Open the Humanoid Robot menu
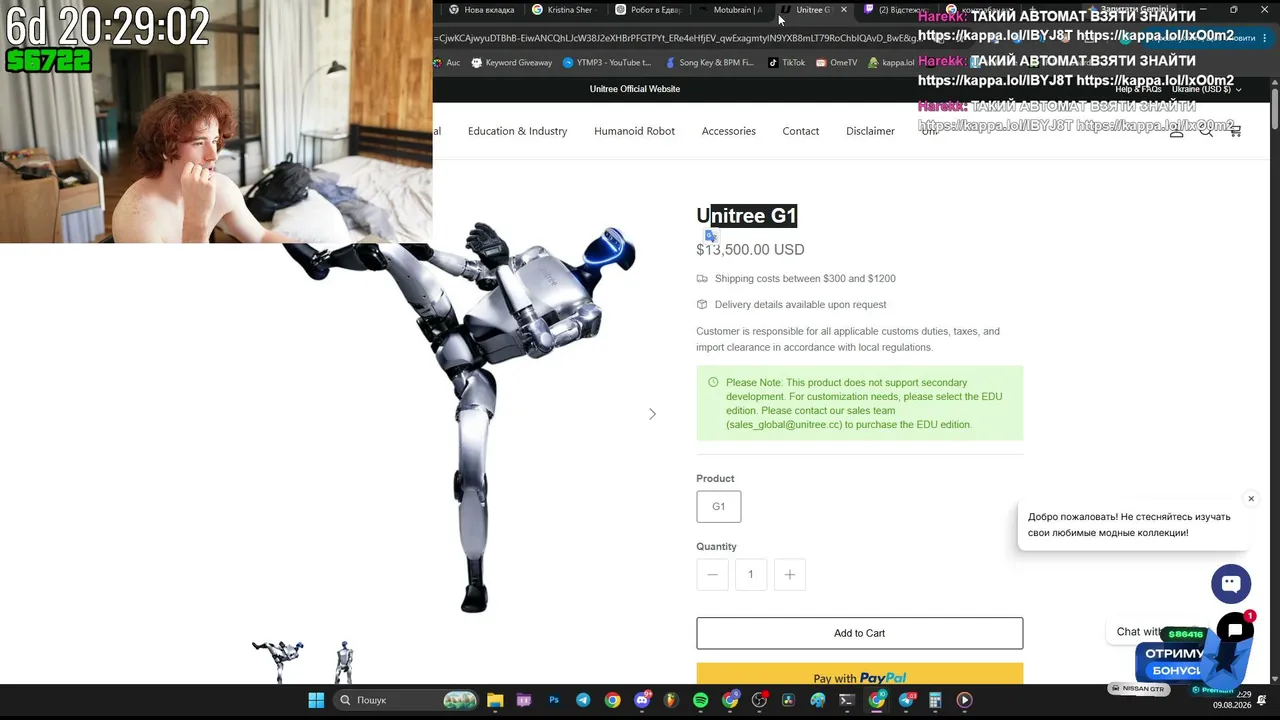This screenshot has height=720, width=1280. 634,131
